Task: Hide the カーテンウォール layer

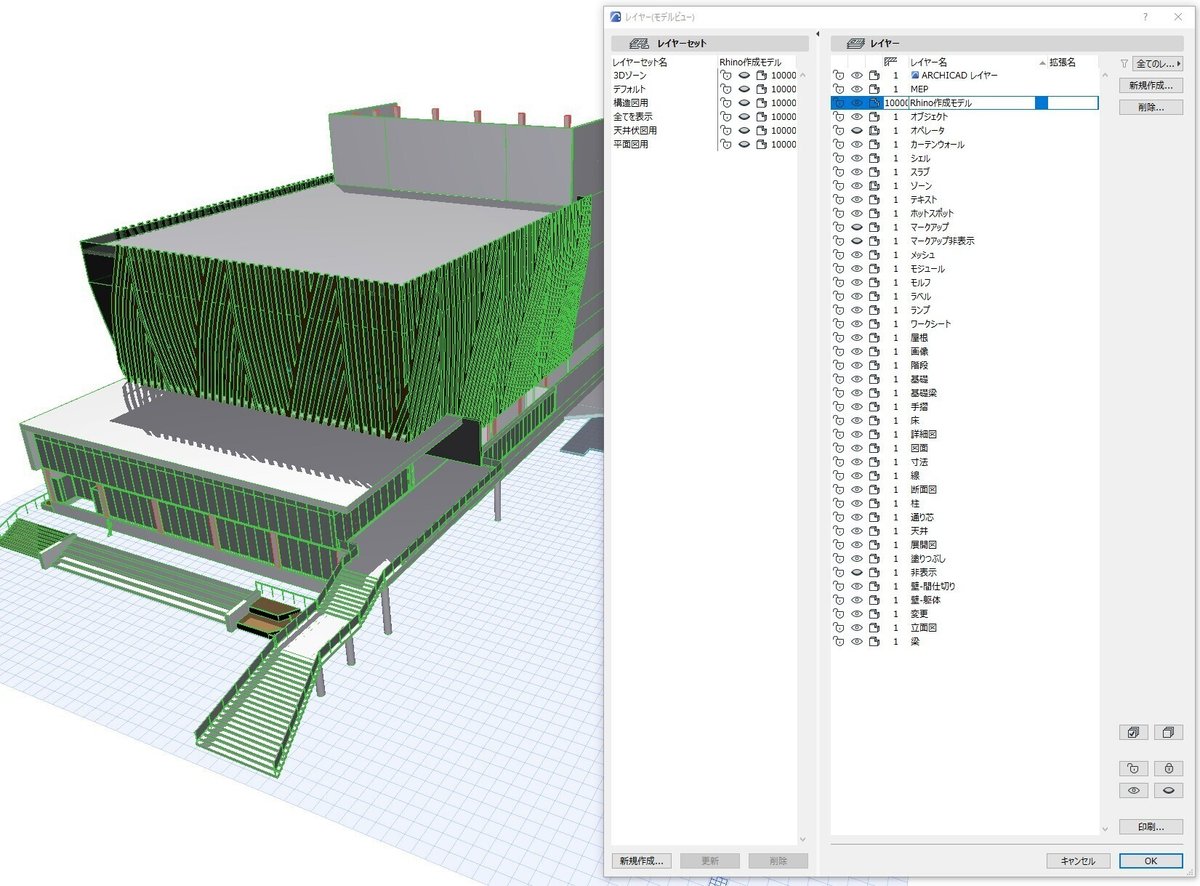Action: pos(857,144)
